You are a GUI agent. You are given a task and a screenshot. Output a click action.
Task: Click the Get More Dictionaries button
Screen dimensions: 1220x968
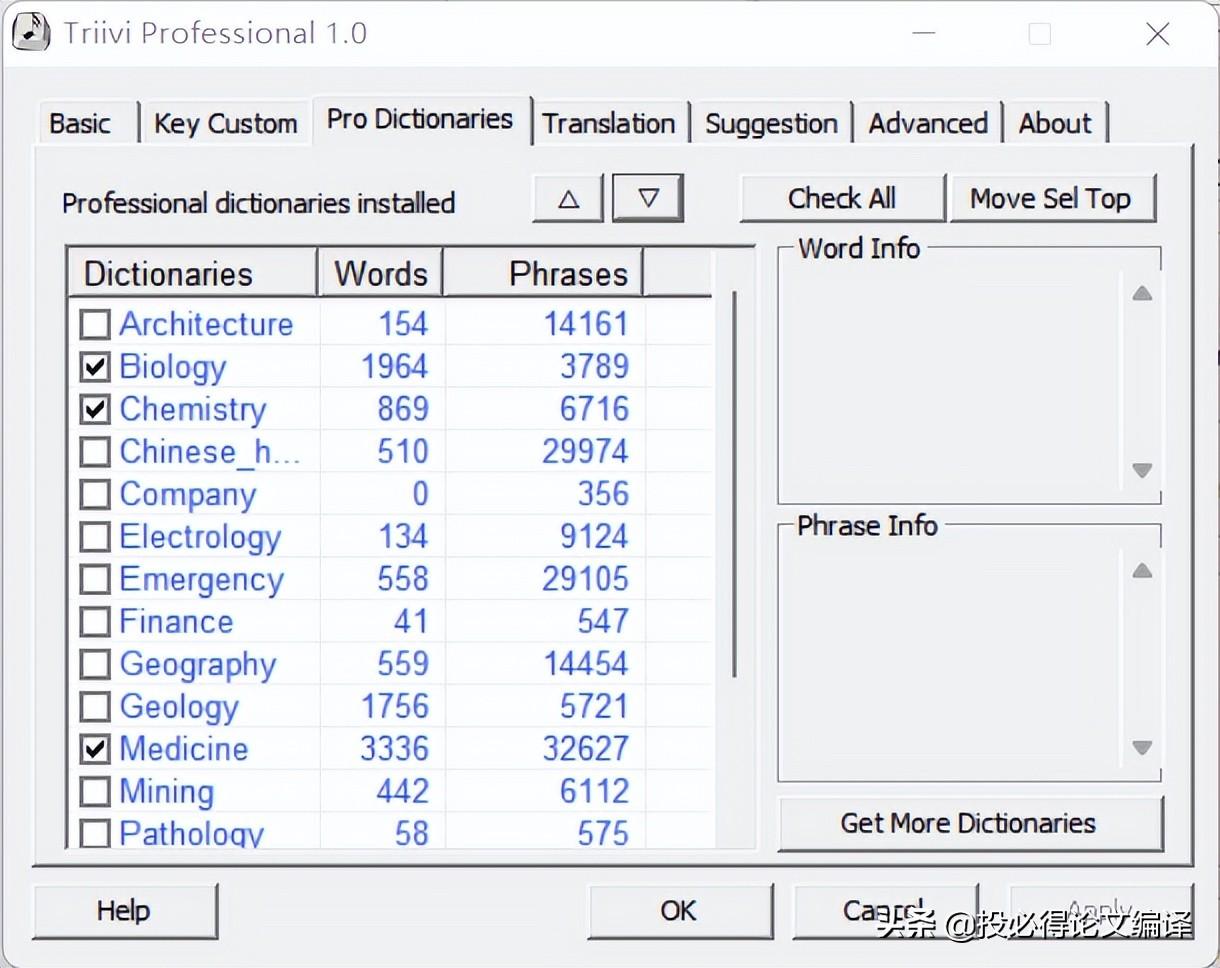(968, 823)
